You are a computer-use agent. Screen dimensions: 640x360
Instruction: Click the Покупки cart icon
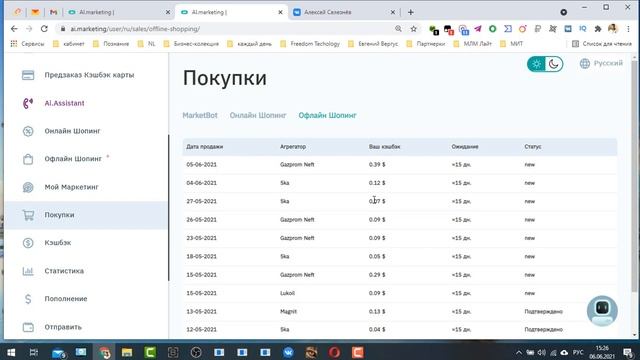pyautogui.click(x=28, y=215)
